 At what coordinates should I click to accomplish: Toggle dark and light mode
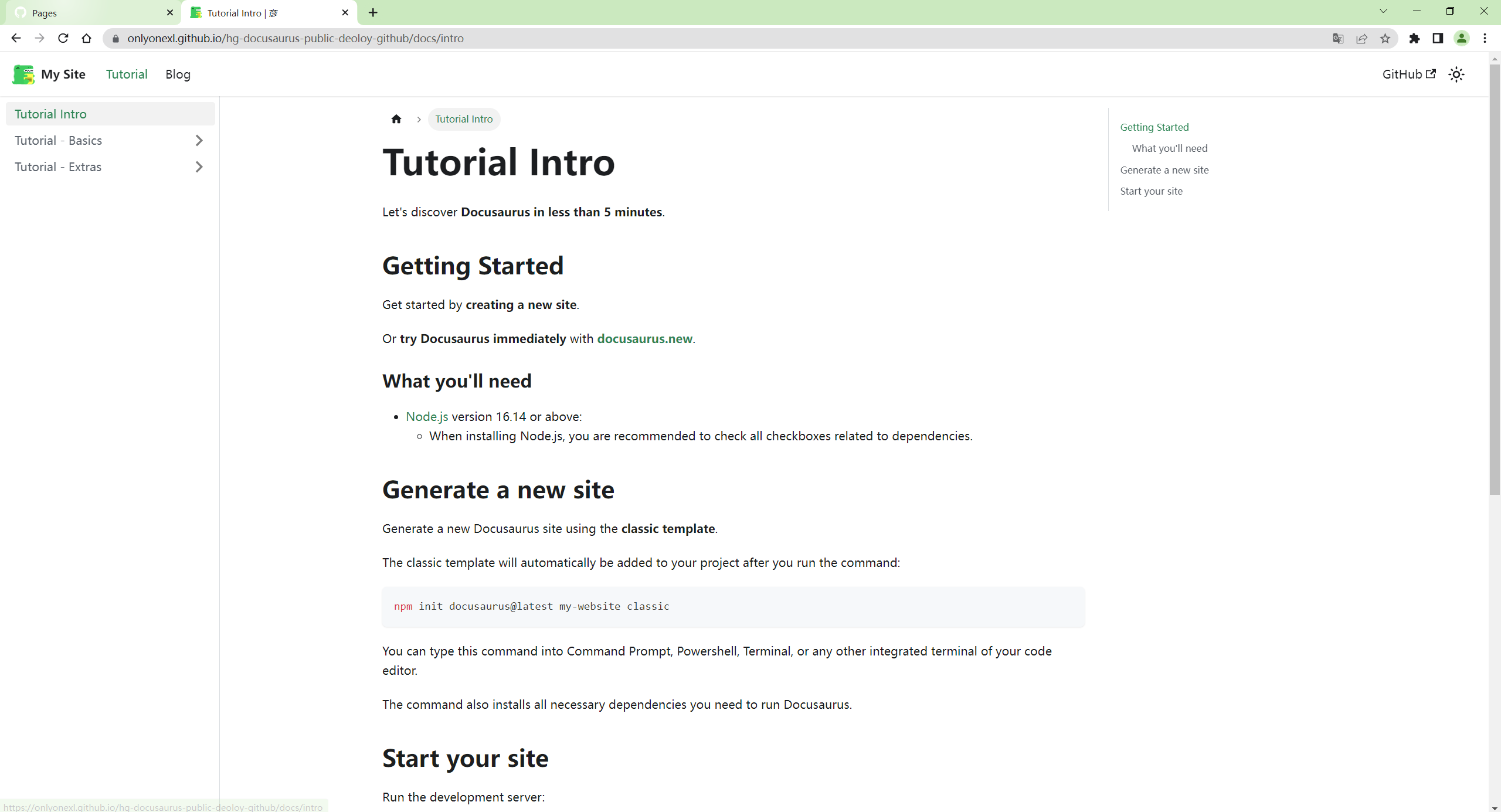[1456, 74]
